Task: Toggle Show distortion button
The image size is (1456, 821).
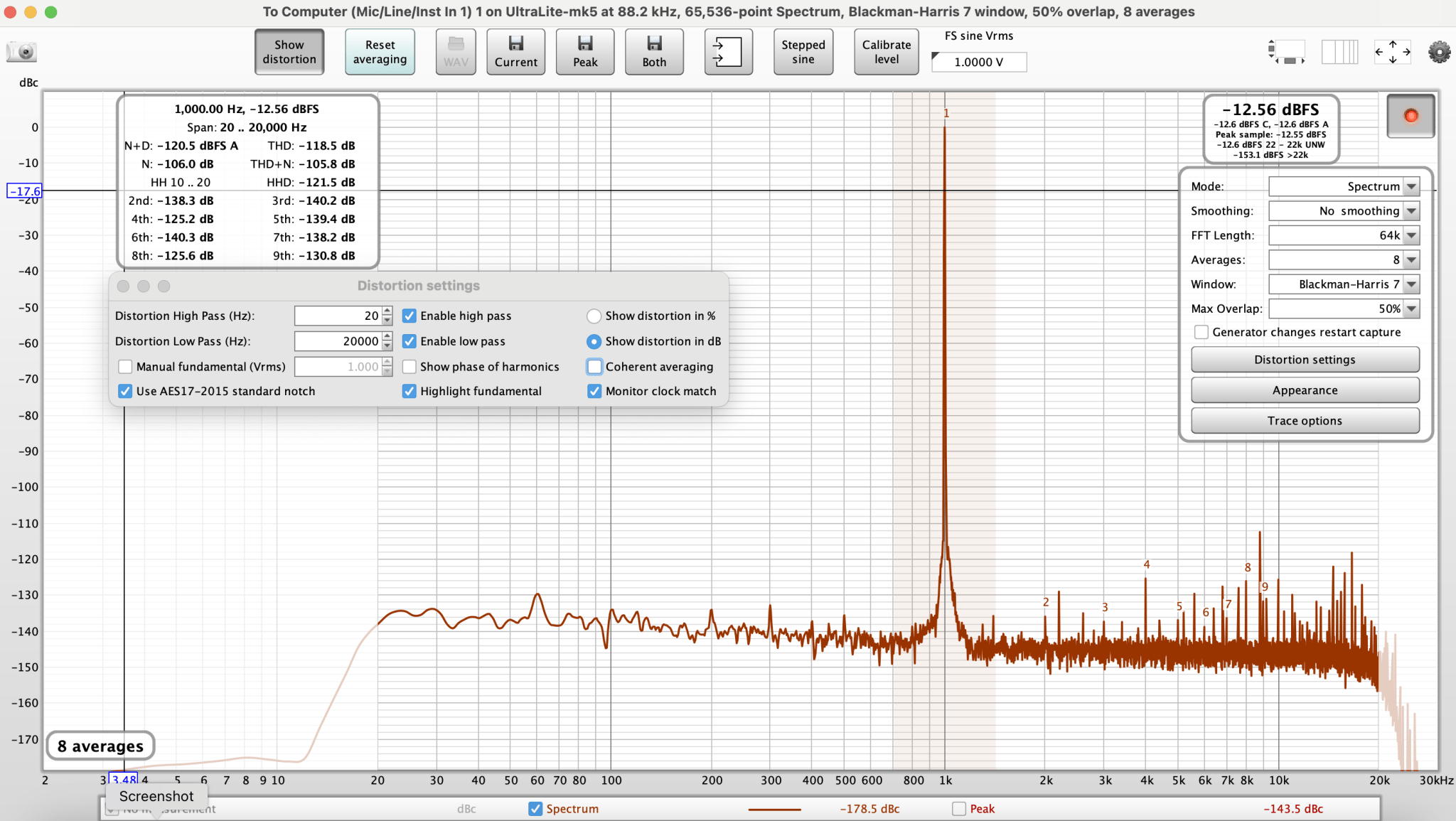Action: (x=289, y=52)
